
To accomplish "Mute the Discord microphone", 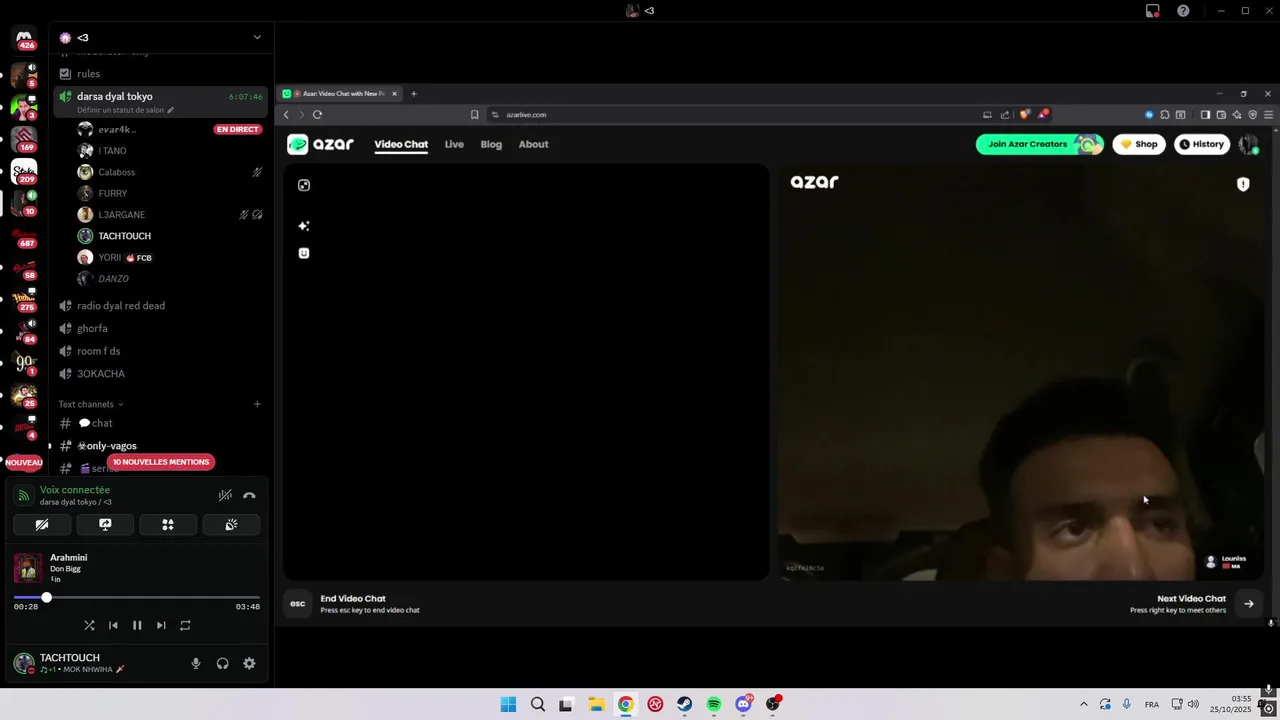I will click(196, 663).
